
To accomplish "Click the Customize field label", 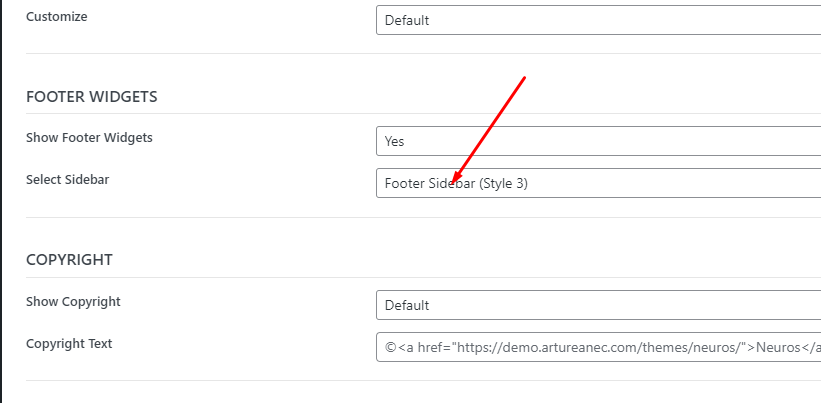I will pos(57,17).
